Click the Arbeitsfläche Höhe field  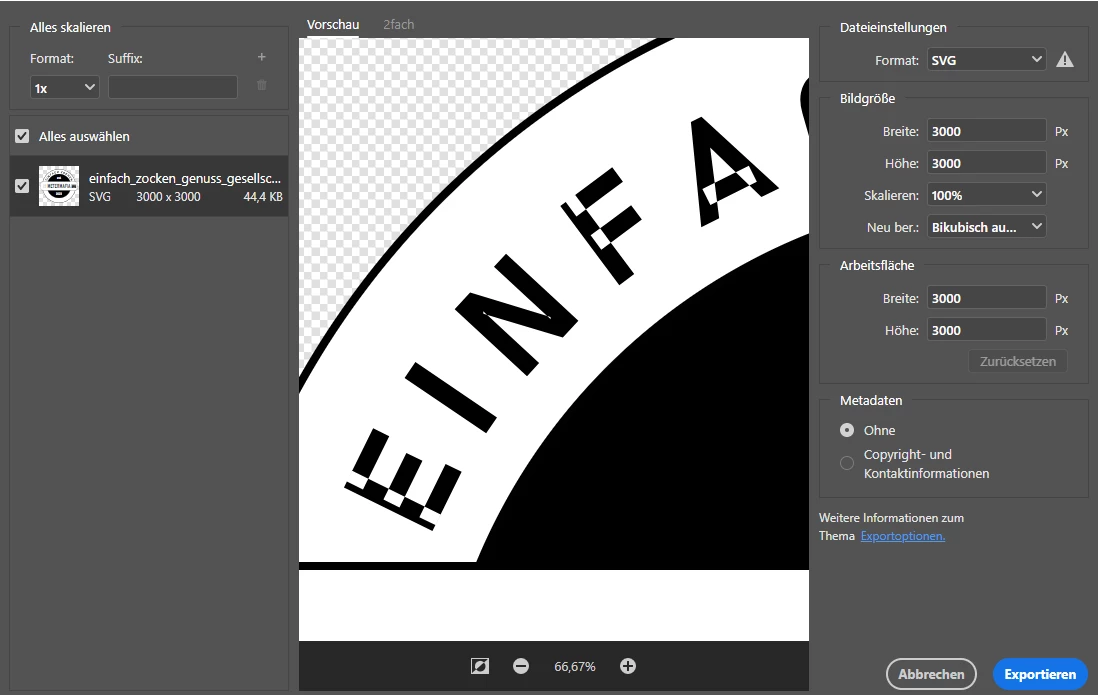[986, 330]
